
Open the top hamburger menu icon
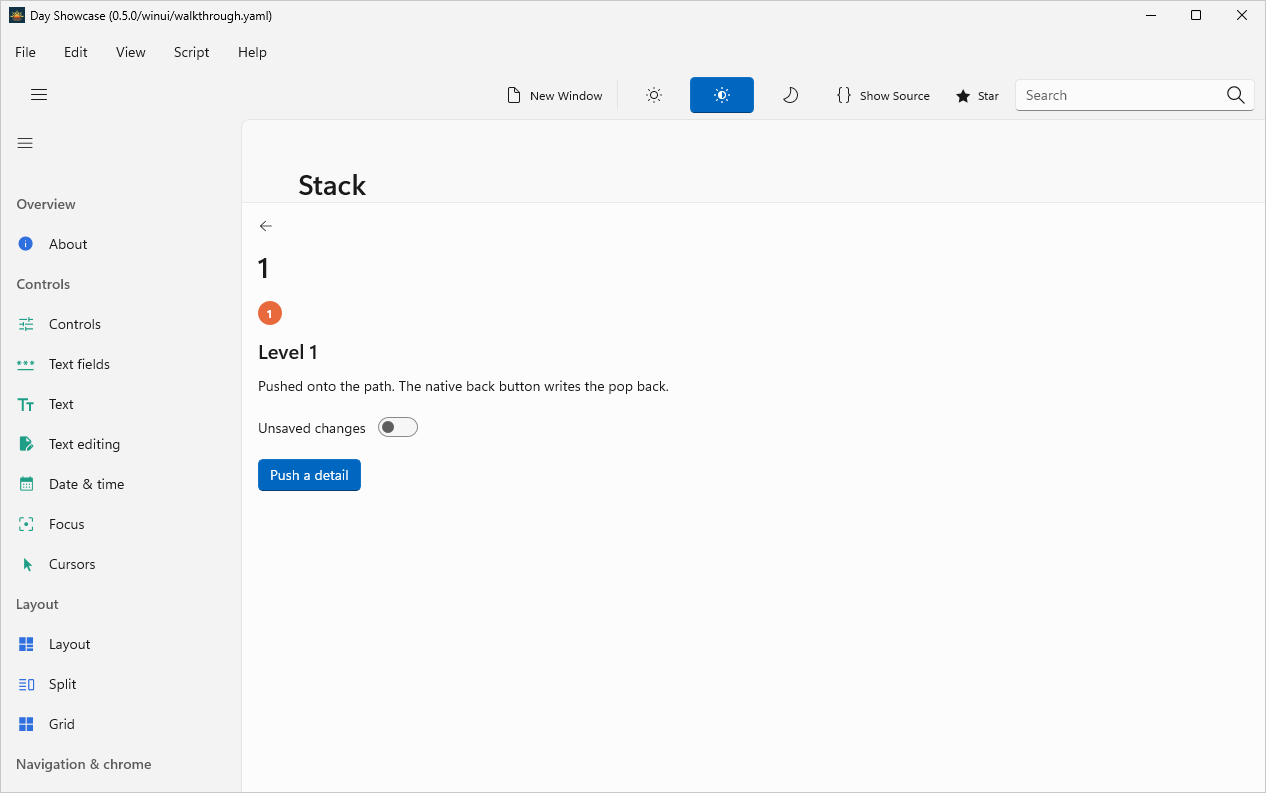tap(39, 95)
